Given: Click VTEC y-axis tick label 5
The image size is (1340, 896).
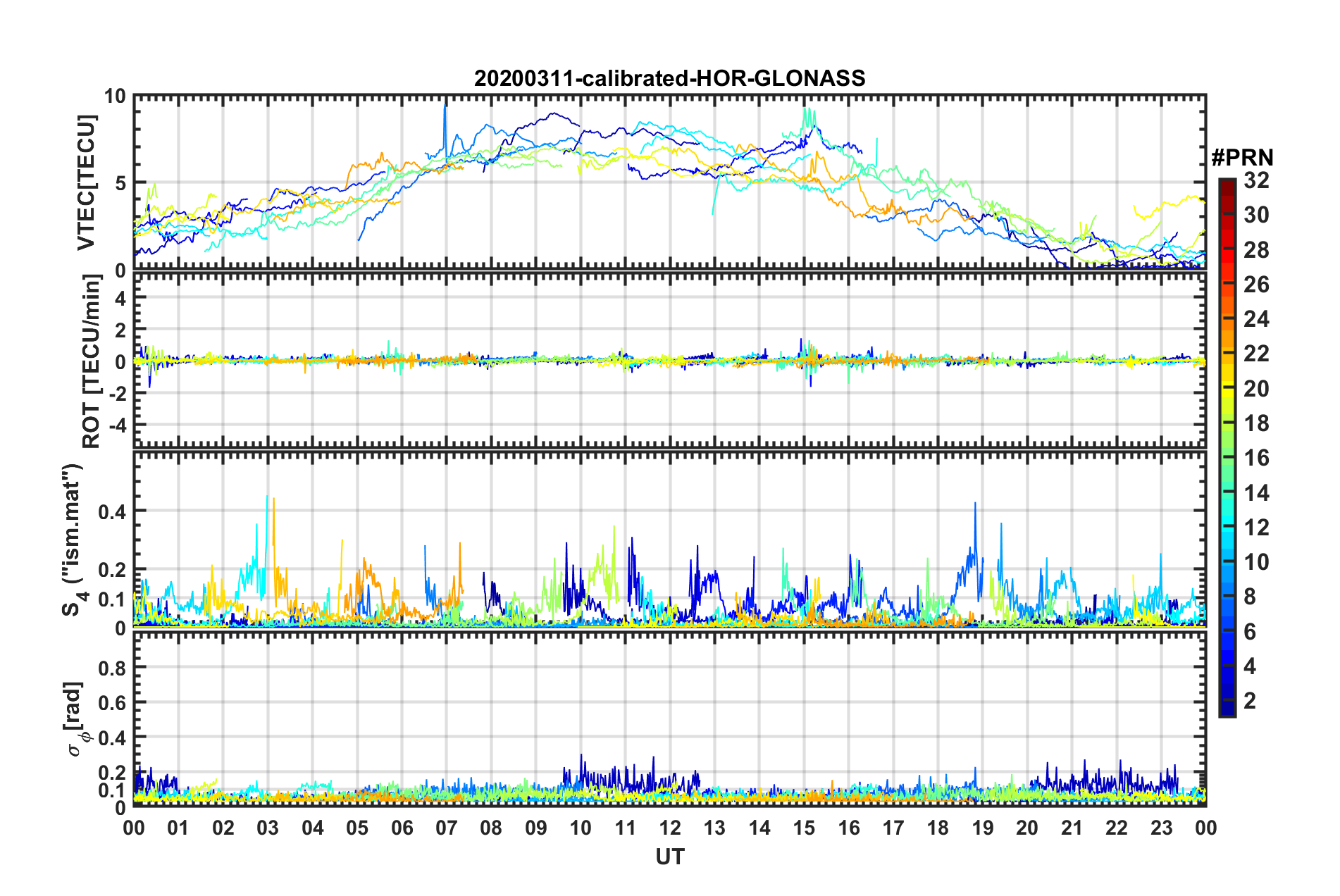Looking at the screenshot, I should pyautogui.click(x=120, y=184).
